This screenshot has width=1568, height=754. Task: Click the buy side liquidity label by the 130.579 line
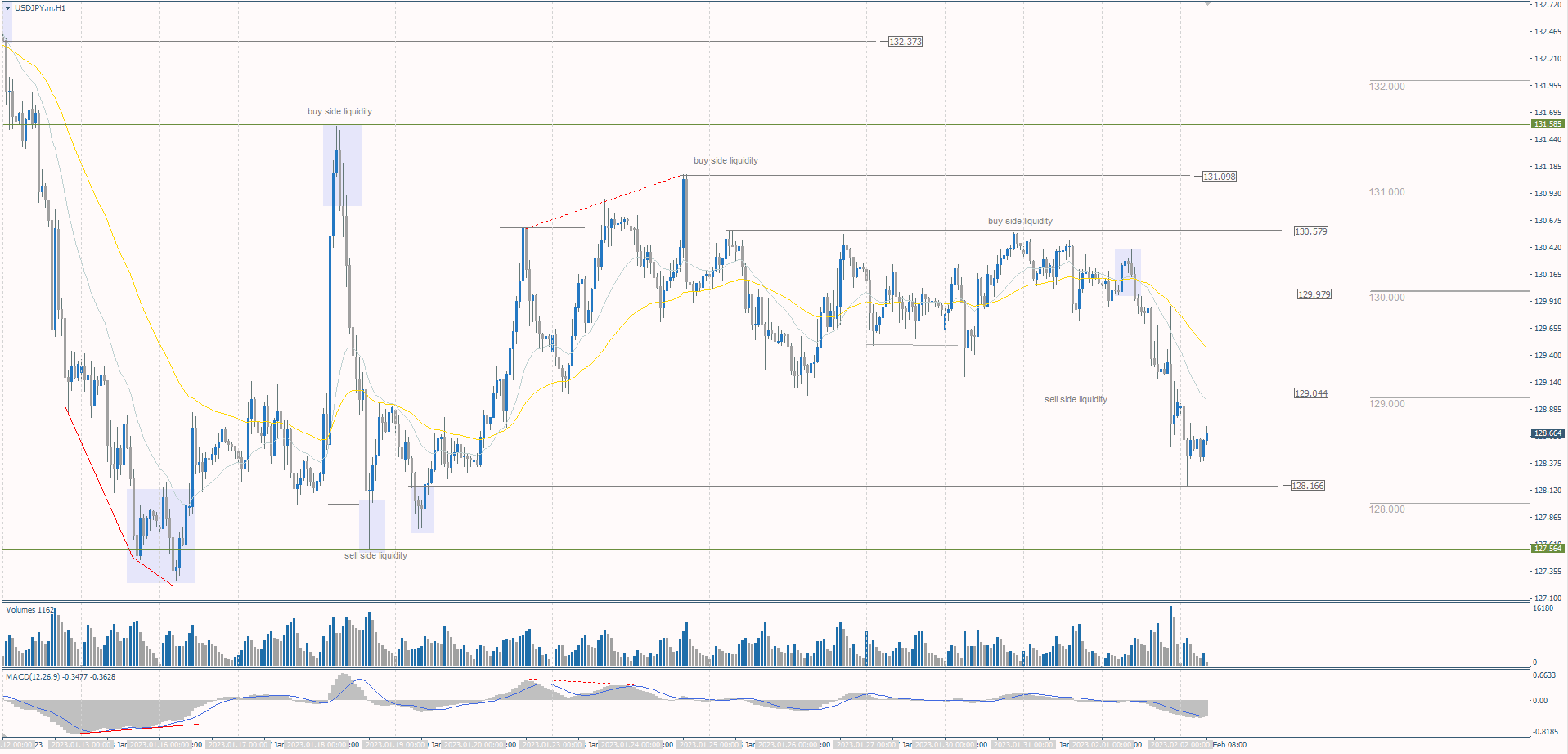(x=1020, y=221)
